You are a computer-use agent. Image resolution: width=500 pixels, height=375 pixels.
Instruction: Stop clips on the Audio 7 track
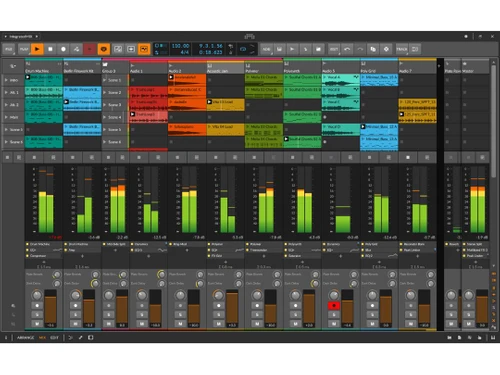click(408, 157)
